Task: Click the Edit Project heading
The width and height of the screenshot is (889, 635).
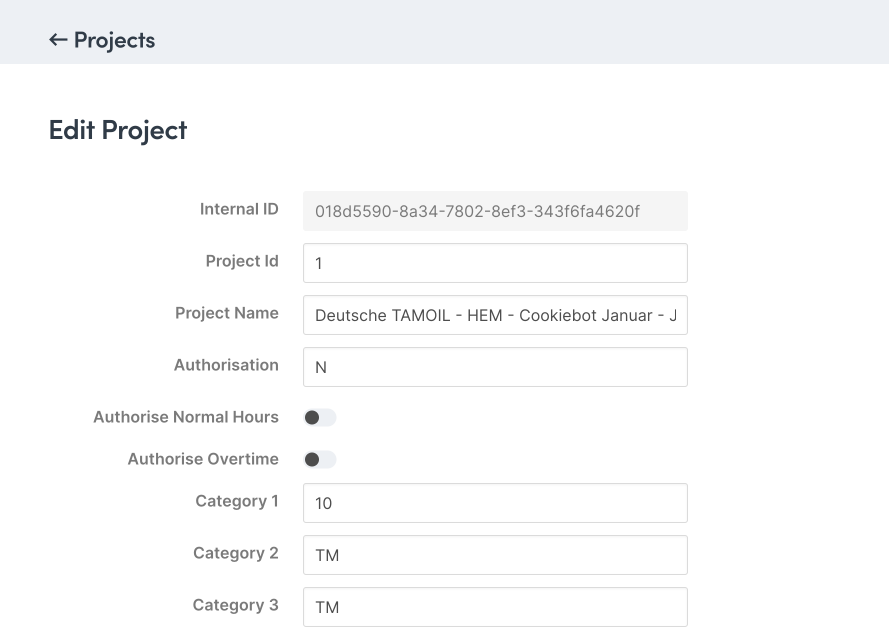Action: point(118,130)
